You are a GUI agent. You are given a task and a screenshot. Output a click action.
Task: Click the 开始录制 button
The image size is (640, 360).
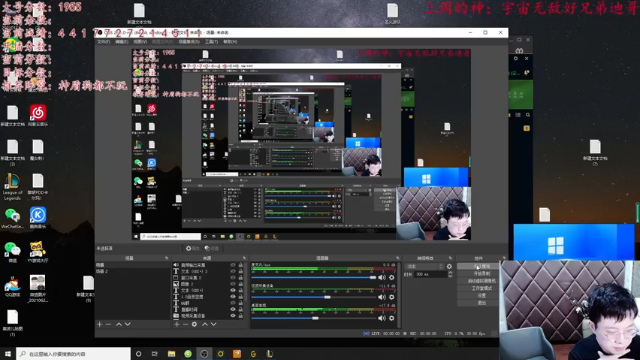(x=478, y=273)
